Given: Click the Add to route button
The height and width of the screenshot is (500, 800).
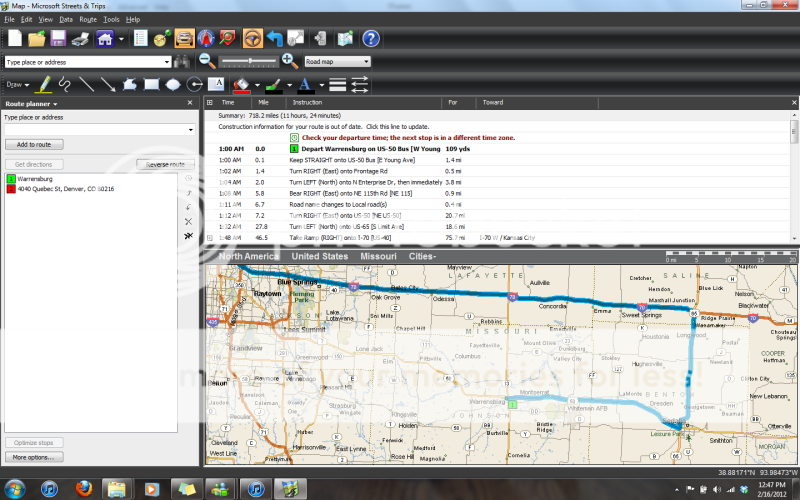Looking at the screenshot, I should pyautogui.click(x=34, y=144).
